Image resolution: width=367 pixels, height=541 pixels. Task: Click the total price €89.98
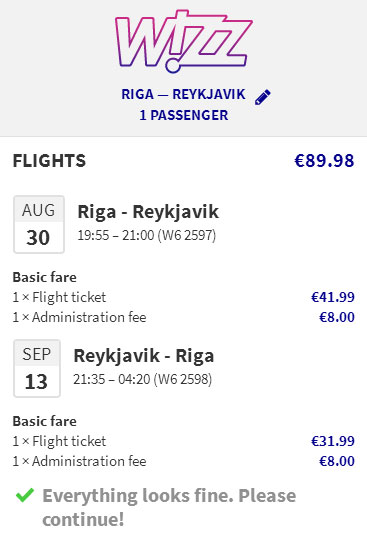[x=324, y=161]
